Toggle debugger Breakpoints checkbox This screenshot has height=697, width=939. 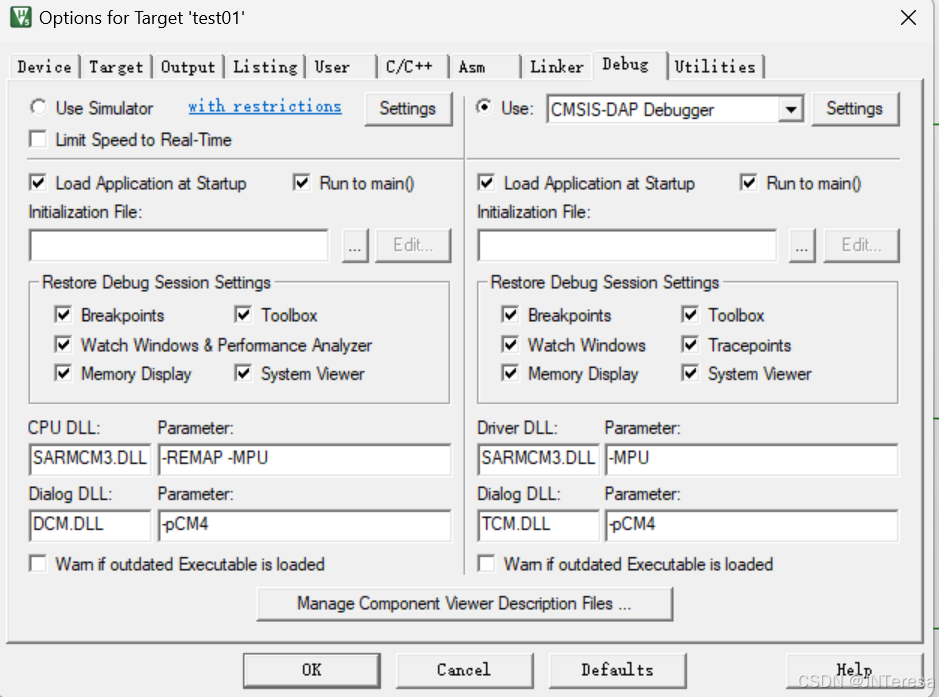pos(510,314)
